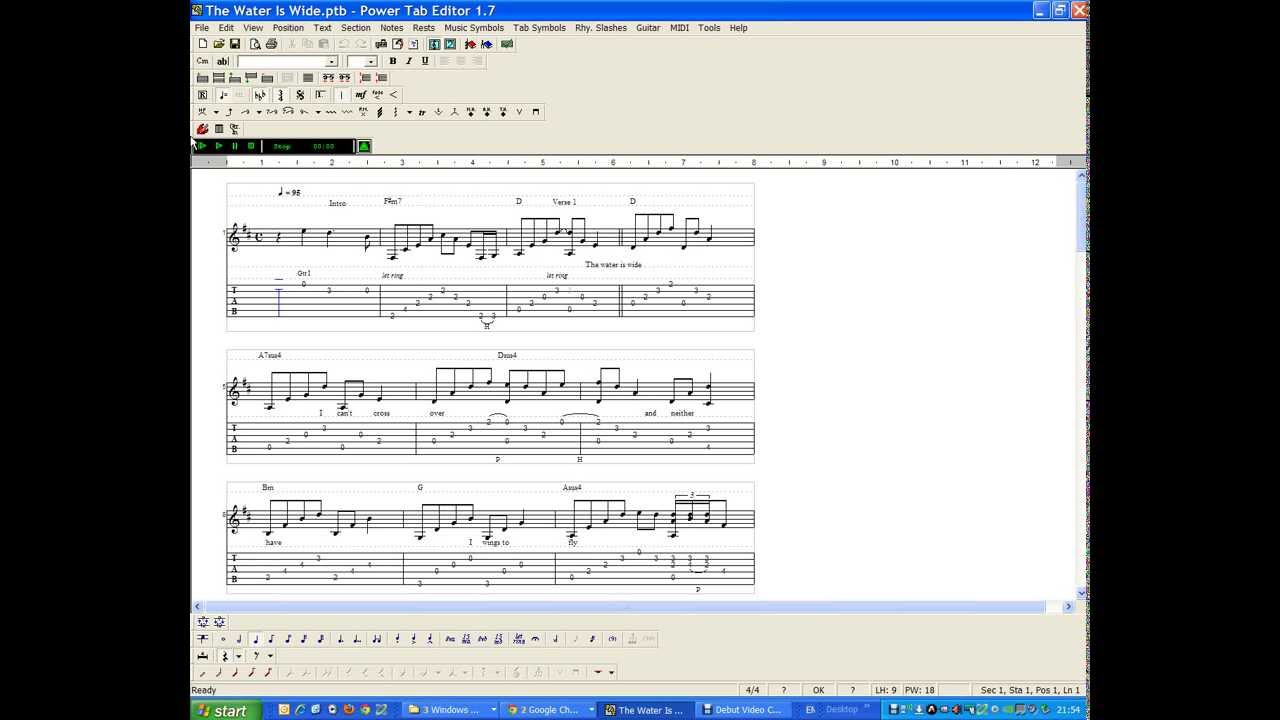Click the Open folder toolbar icon
Screen dimensions: 1280x720
coord(219,44)
